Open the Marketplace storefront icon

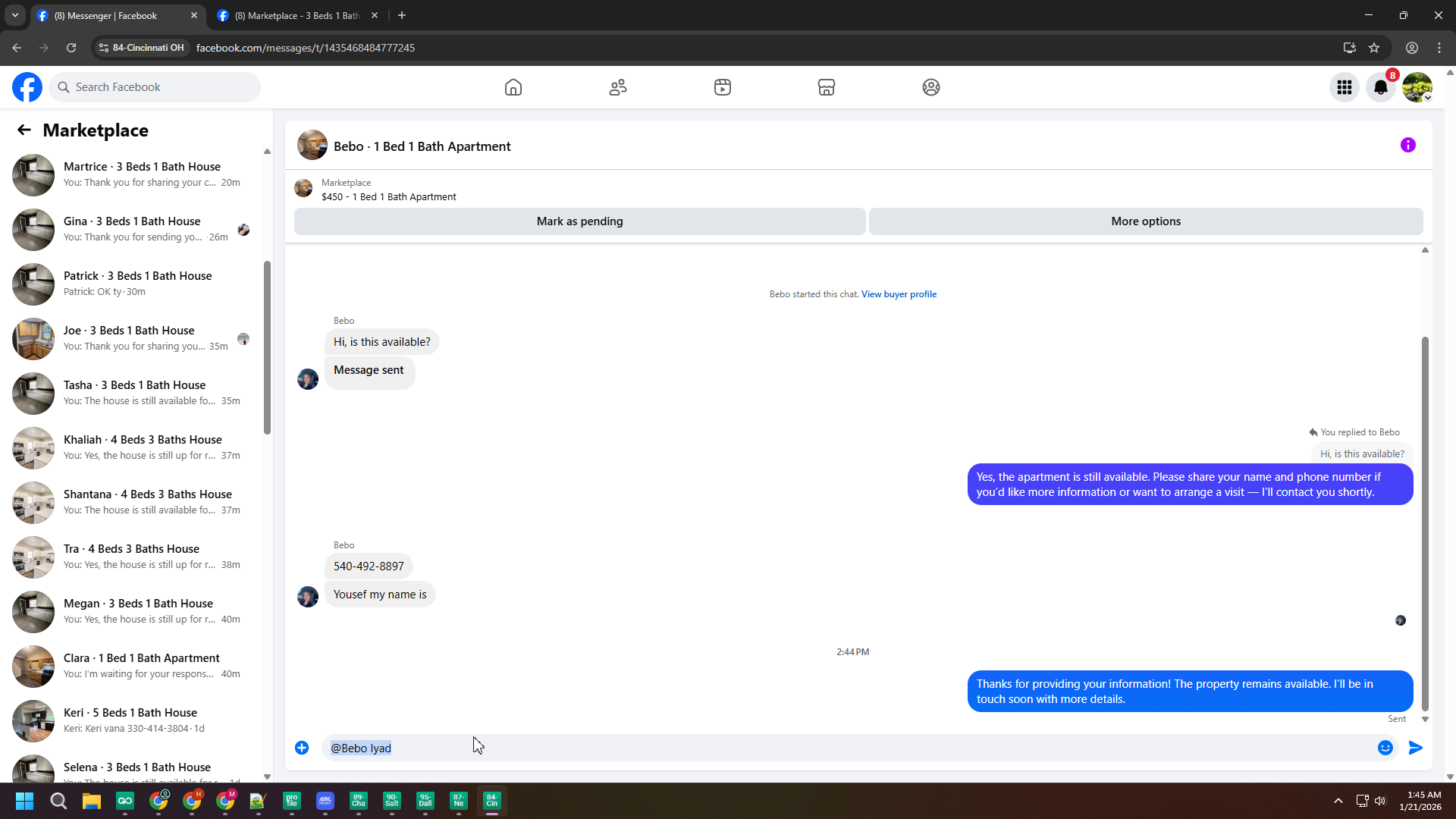[827, 87]
